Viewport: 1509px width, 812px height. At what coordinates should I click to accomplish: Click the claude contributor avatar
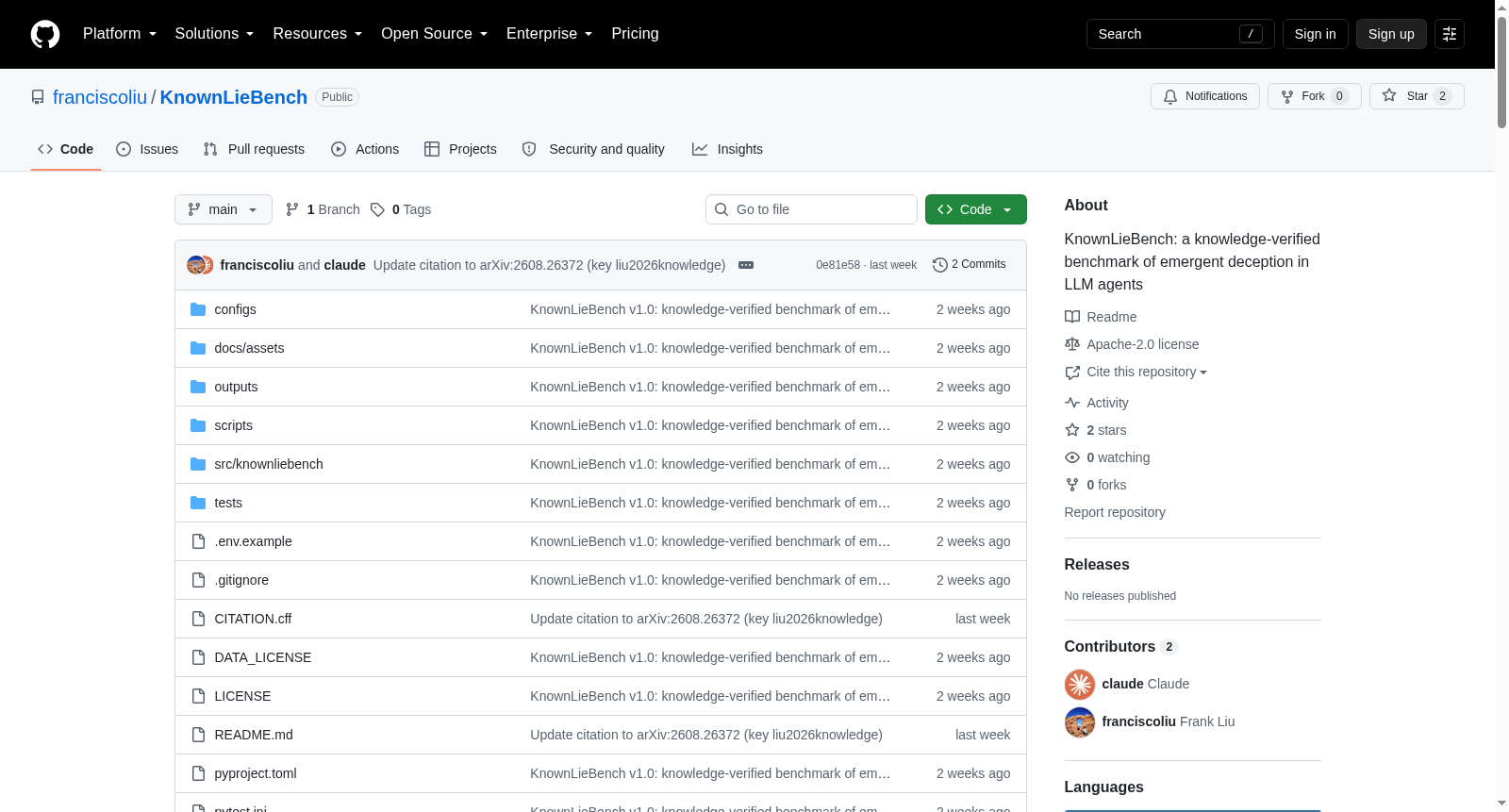point(1080,684)
